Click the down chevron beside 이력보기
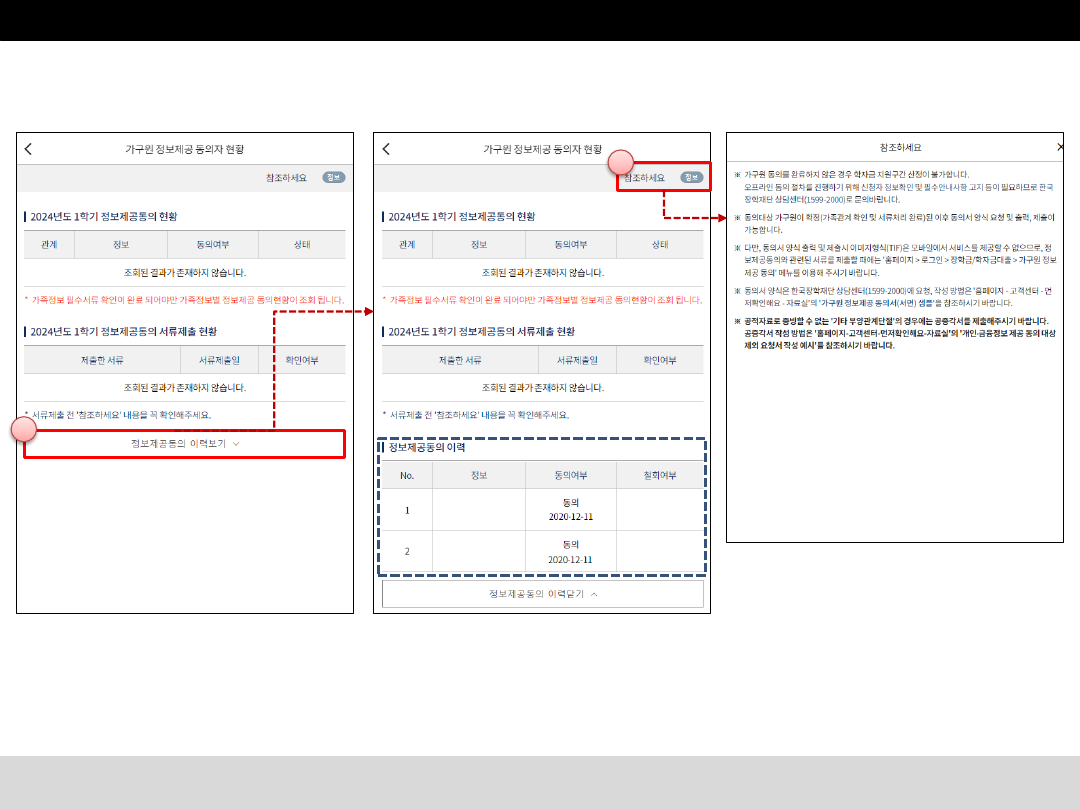 coord(236,443)
